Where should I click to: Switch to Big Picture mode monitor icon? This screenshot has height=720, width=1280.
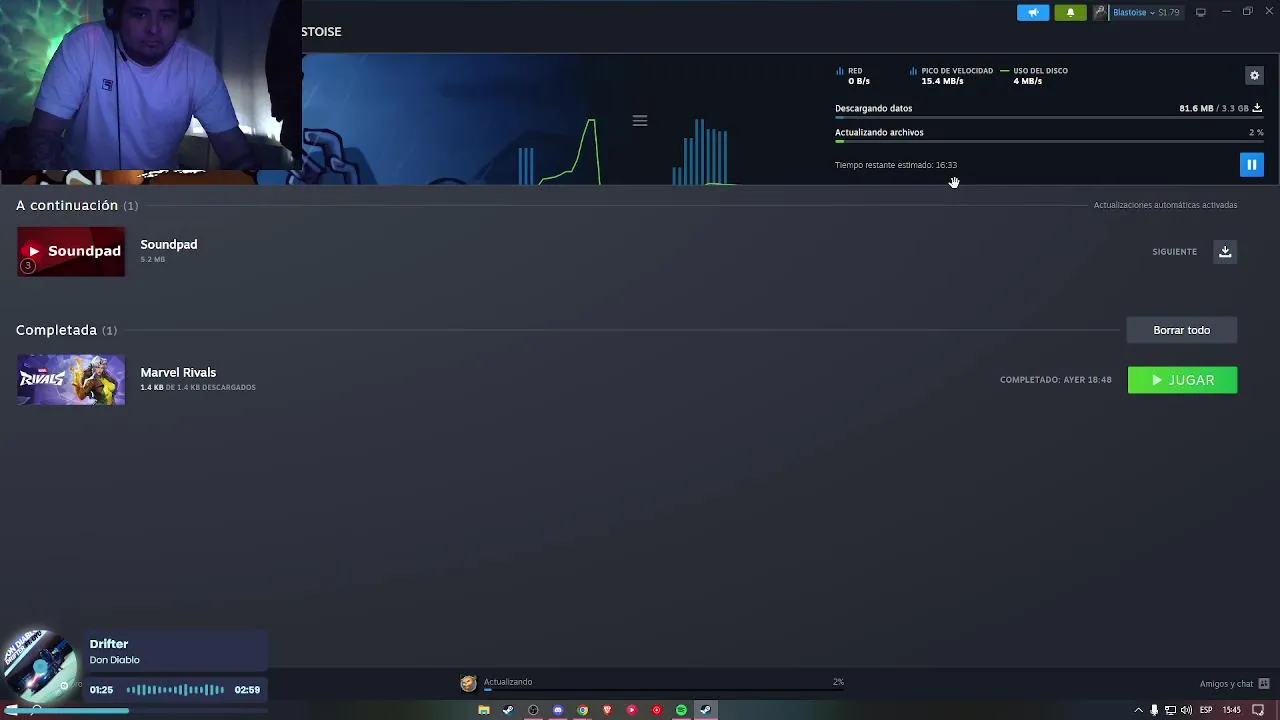pos(1201,12)
